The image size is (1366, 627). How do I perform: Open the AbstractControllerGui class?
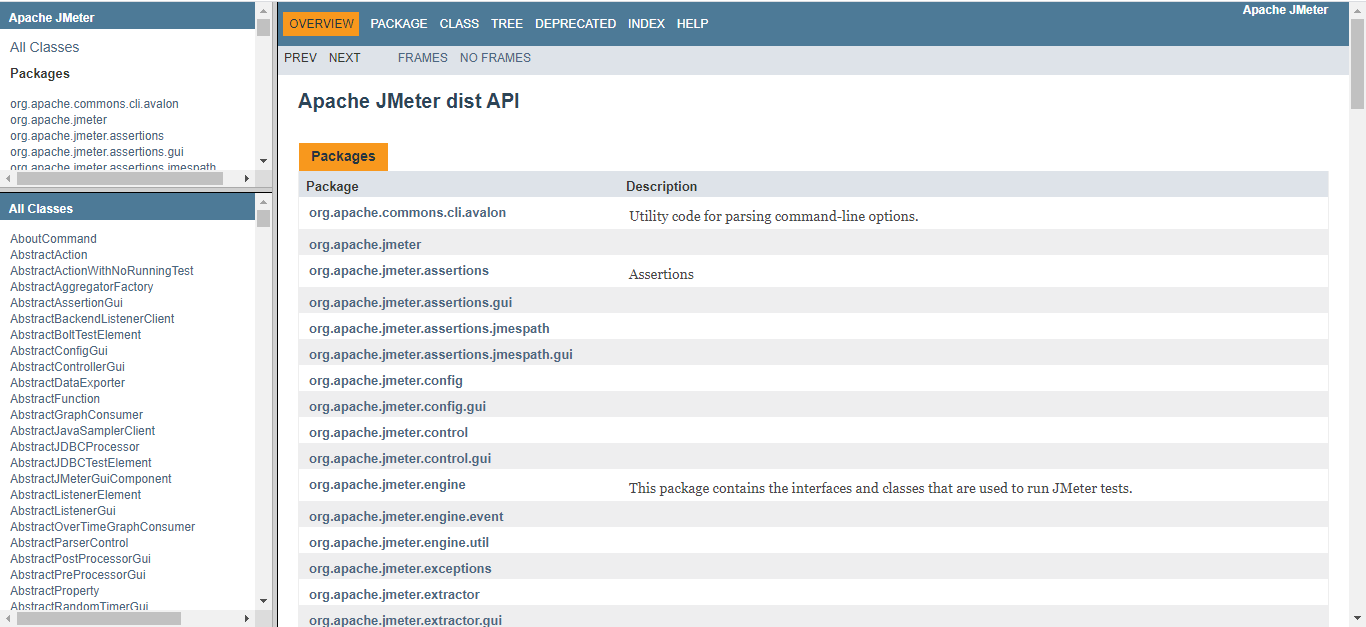(x=67, y=367)
